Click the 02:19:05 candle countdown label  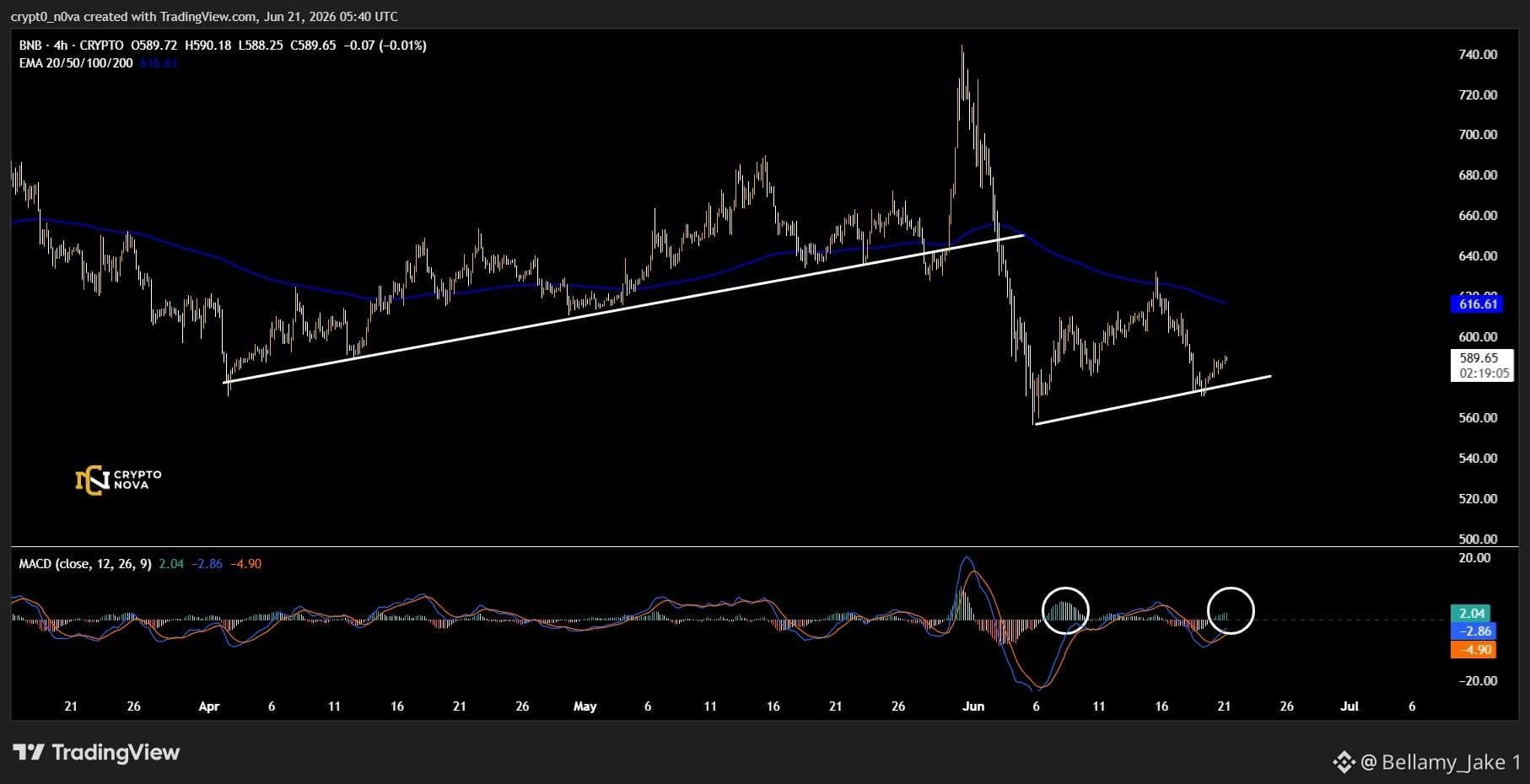1484,373
